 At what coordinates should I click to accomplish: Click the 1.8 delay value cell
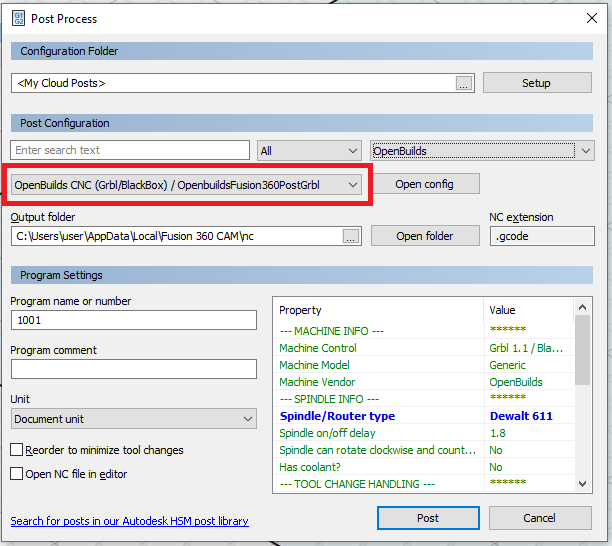(529, 433)
